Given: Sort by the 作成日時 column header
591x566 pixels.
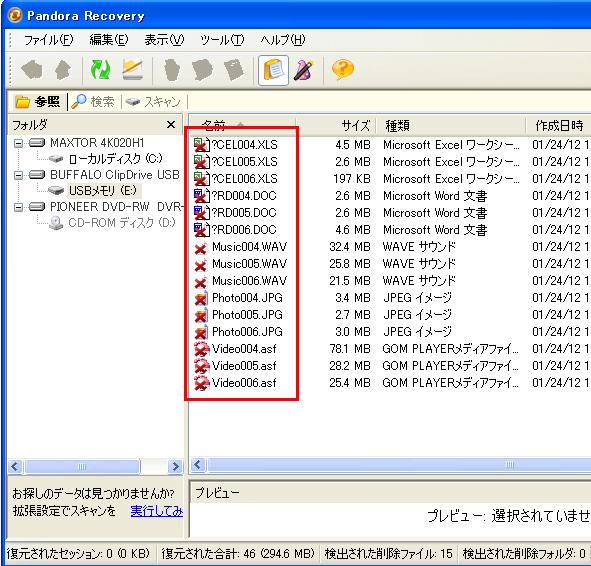Looking at the screenshot, I should tap(559, 125).
